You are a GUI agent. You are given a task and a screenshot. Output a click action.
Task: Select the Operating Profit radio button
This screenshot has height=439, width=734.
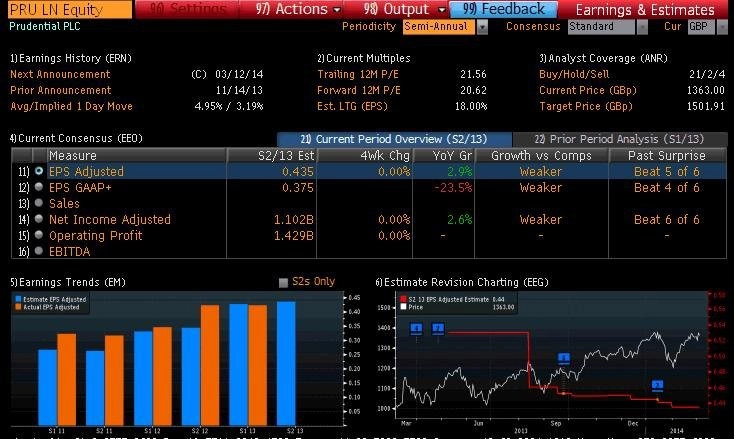tap(39, 235)
